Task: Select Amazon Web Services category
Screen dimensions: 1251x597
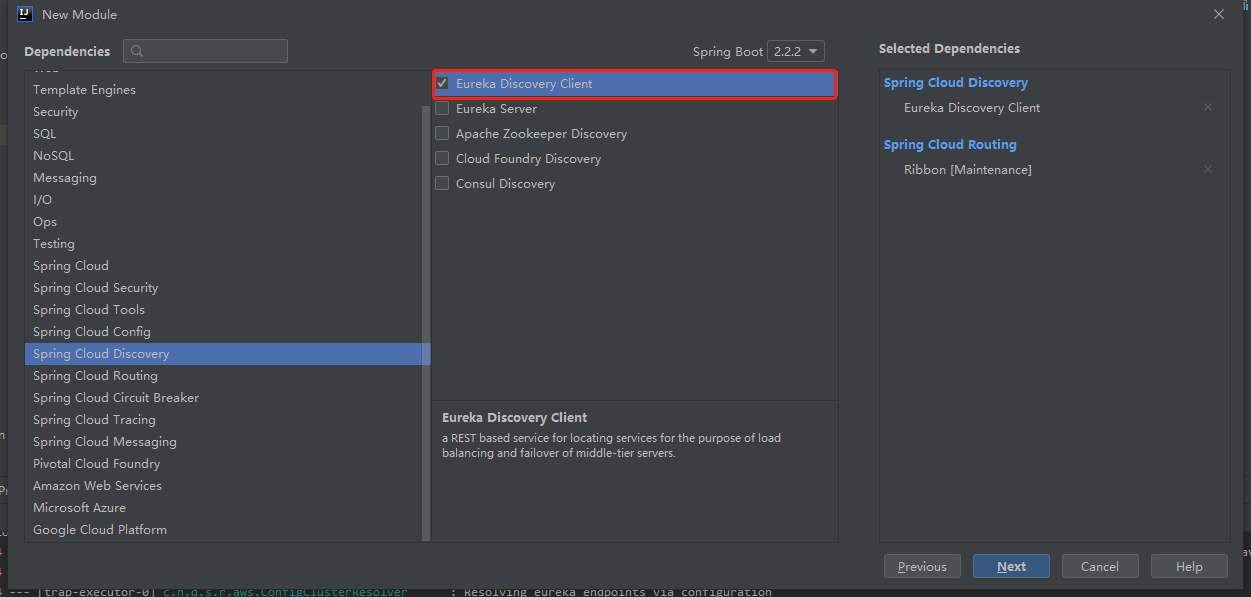Action: (226, 486)
